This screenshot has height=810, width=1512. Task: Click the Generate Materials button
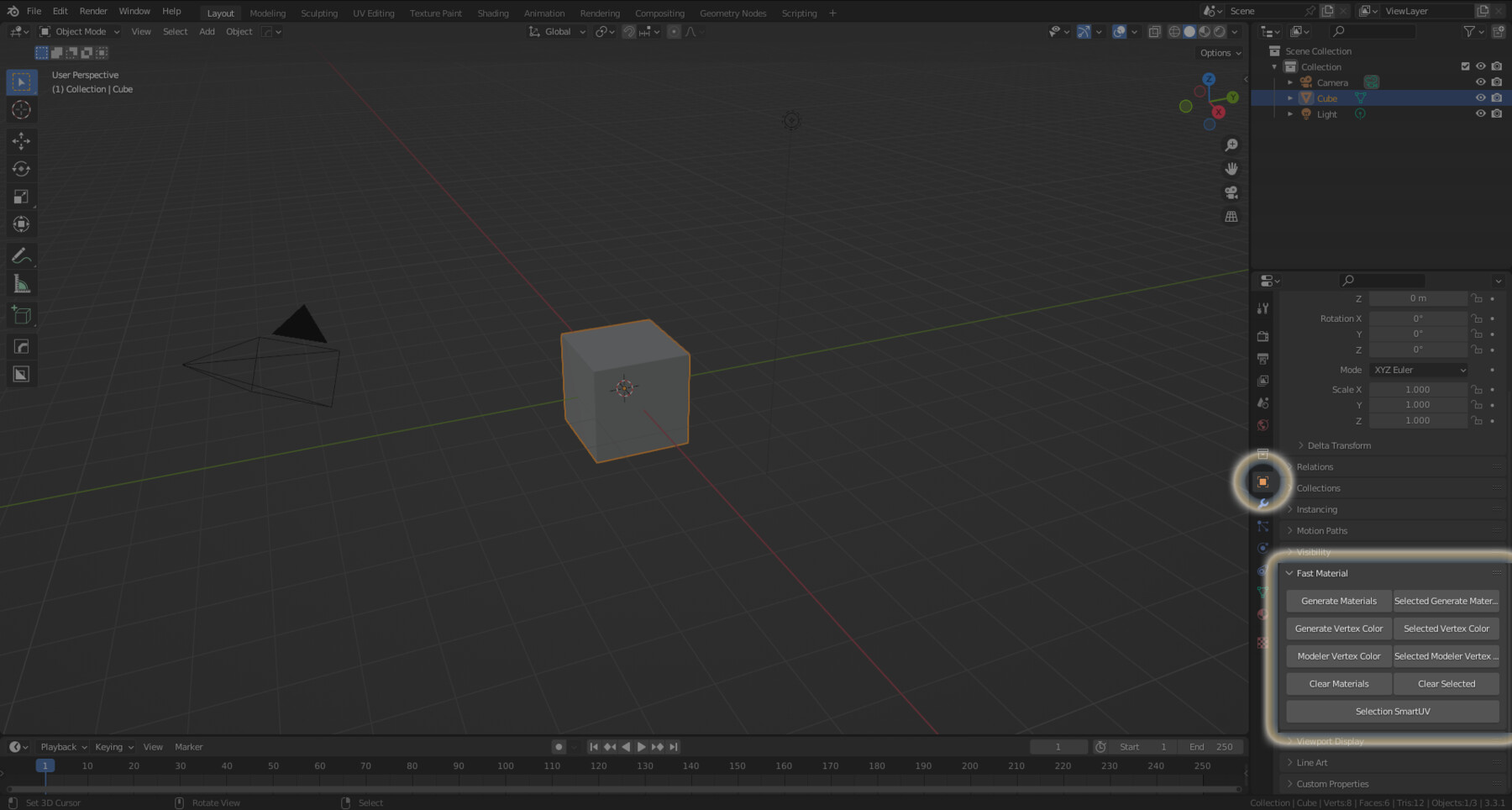1338,600
